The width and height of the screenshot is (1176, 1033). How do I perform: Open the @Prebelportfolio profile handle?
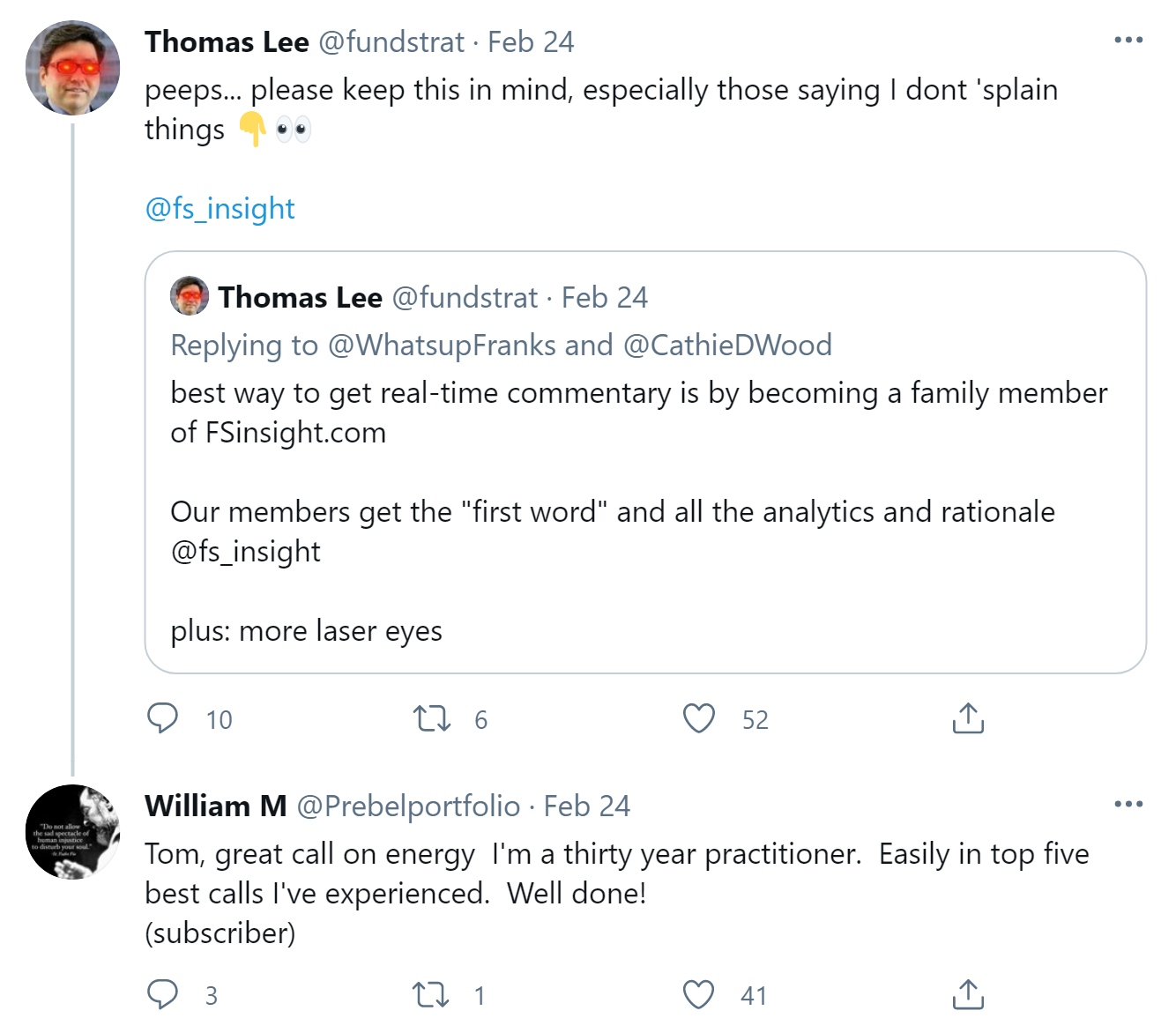(x=408, y=806)
